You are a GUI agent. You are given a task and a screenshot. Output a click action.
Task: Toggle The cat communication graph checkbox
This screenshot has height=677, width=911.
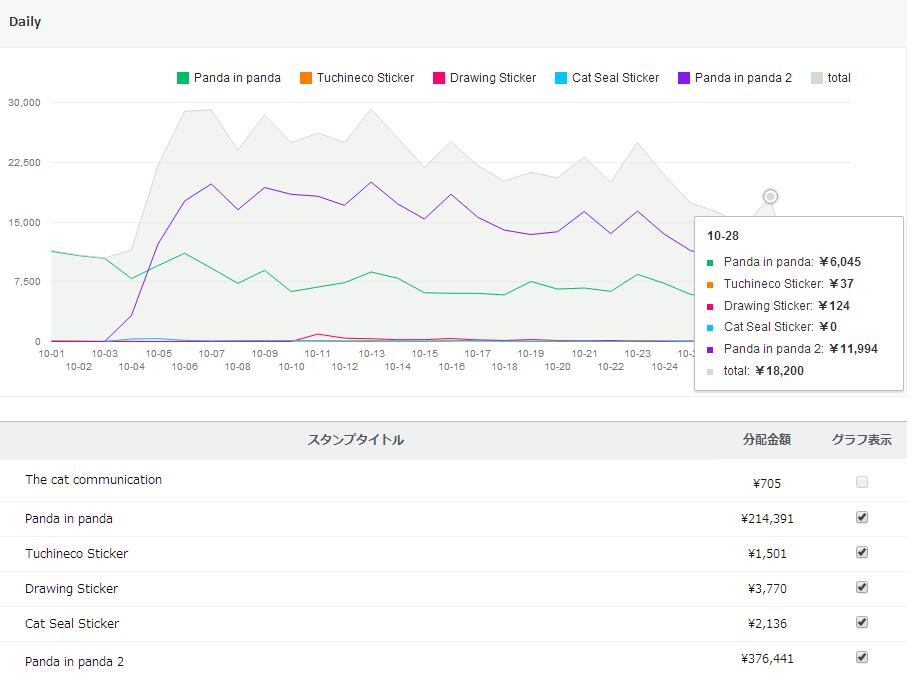862,482
